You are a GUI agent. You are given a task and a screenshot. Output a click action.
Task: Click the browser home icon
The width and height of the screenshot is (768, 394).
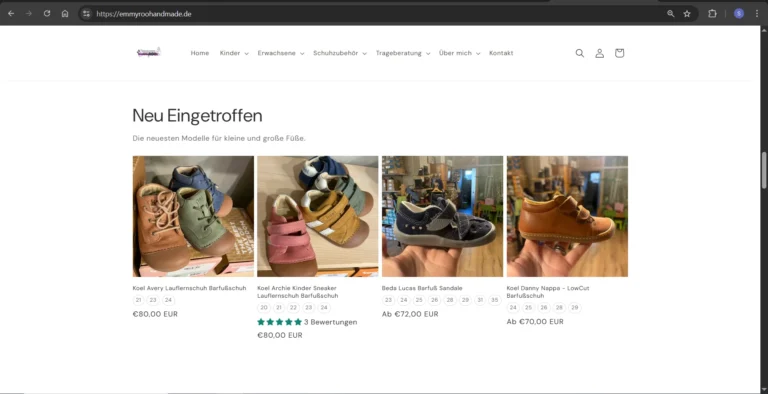(65, 14)
